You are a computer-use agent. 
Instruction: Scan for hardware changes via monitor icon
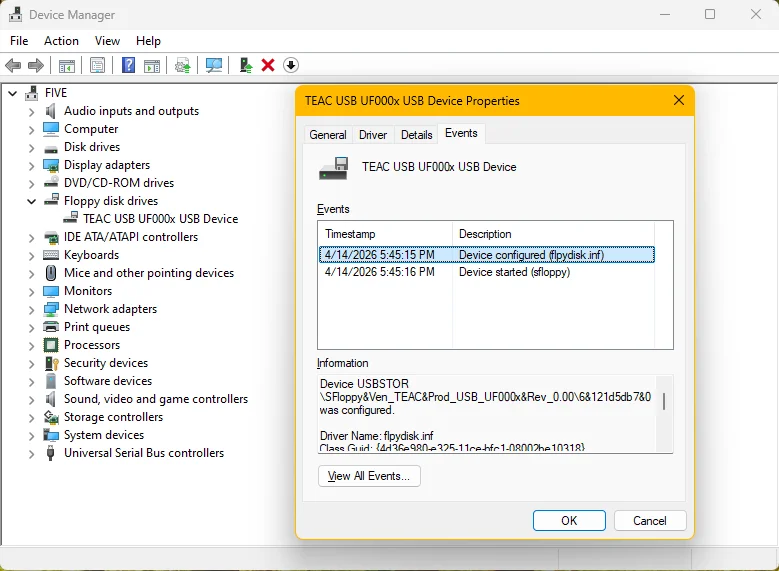coord(214,65)
